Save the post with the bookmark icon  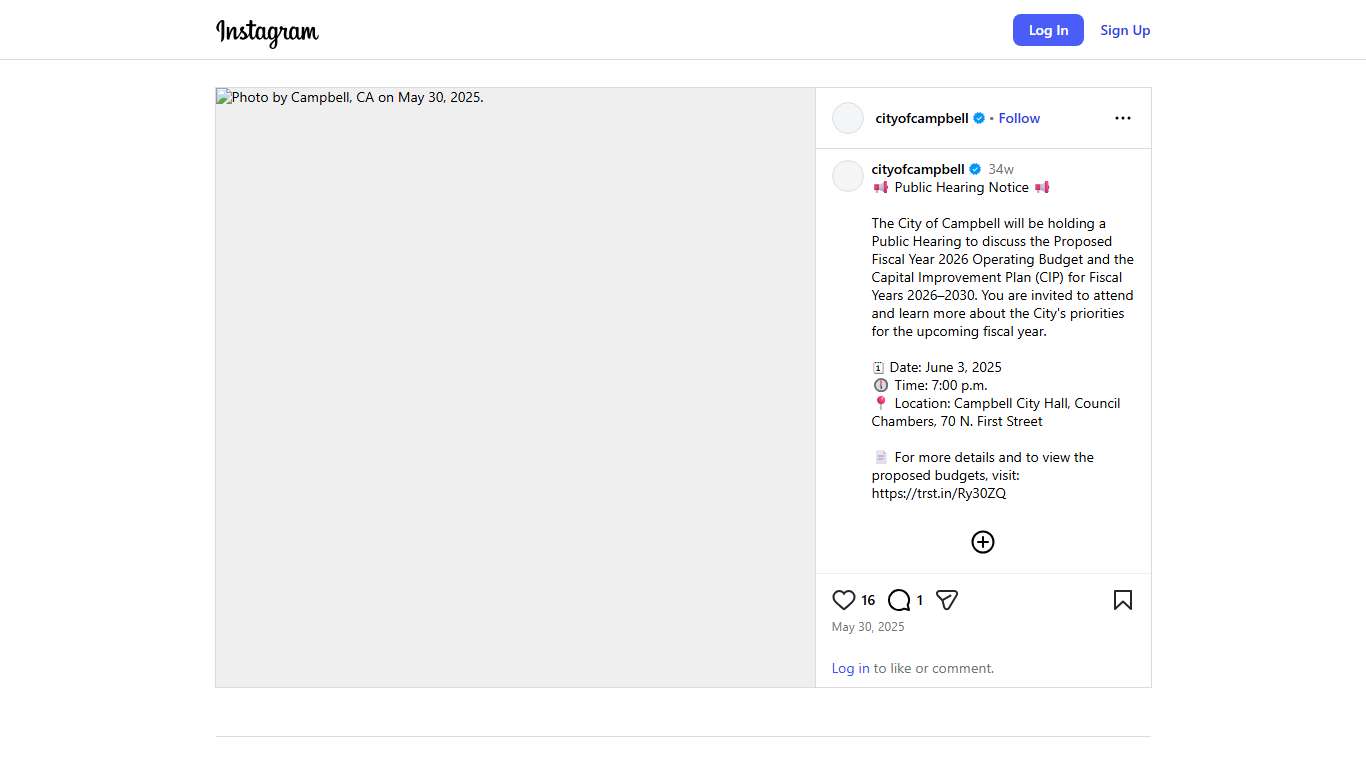(1123, 600)
